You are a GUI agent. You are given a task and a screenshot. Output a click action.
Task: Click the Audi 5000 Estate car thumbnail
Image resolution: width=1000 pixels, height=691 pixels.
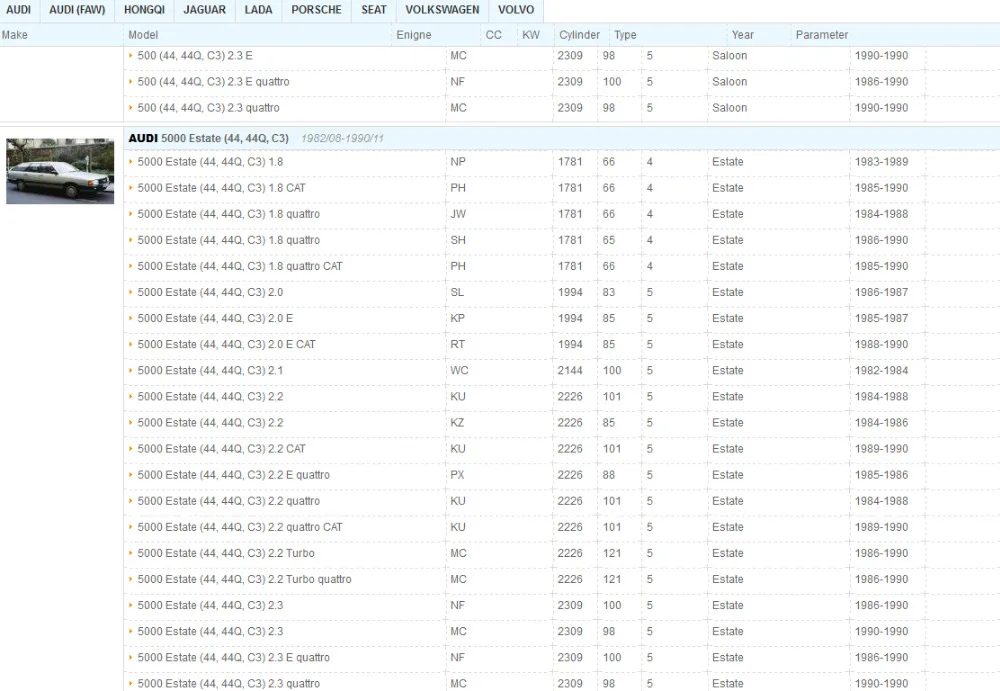[60, 171]
